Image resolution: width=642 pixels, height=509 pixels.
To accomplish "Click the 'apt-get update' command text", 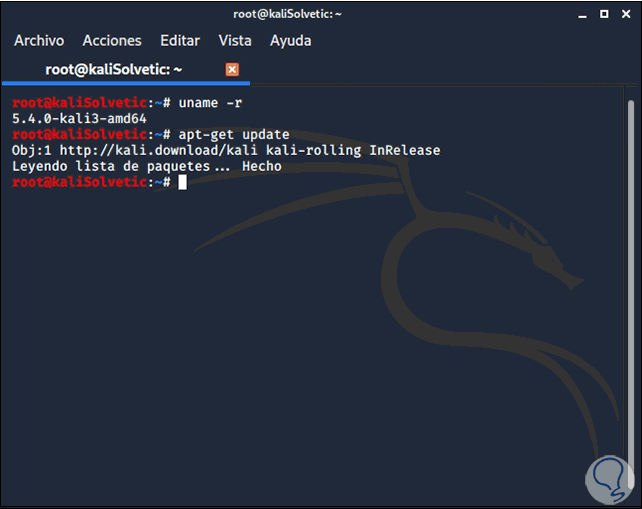I will (234, 135).
